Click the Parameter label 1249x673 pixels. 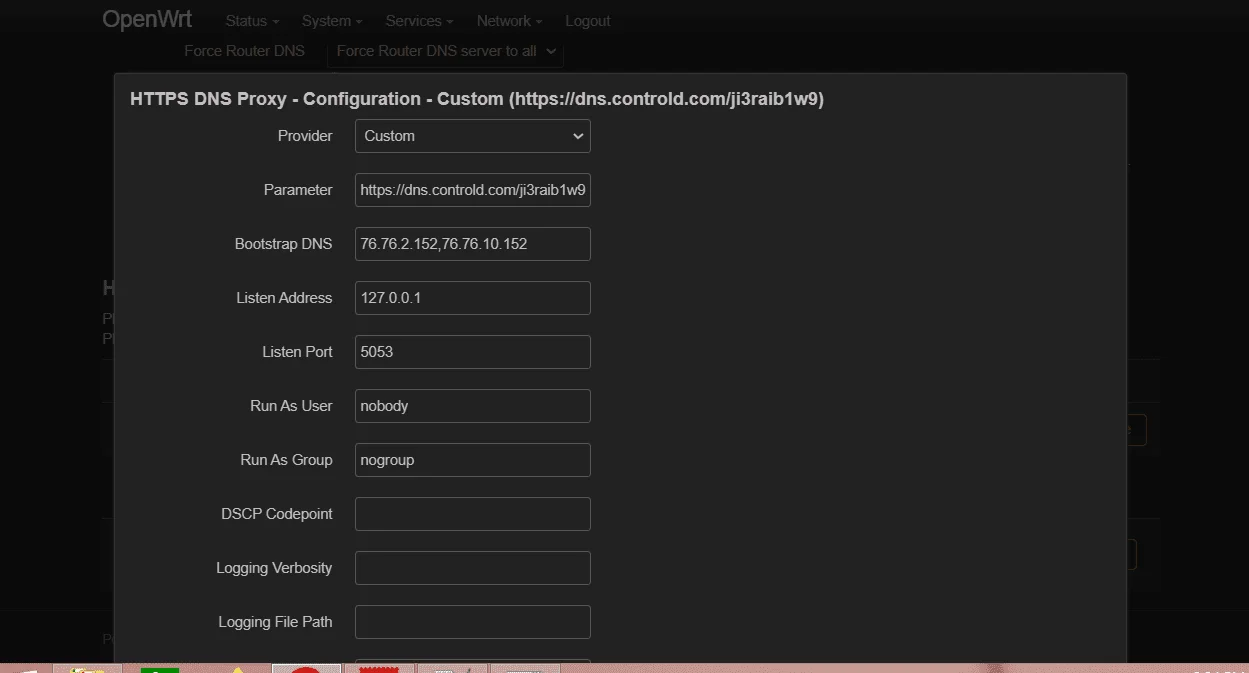298,190
